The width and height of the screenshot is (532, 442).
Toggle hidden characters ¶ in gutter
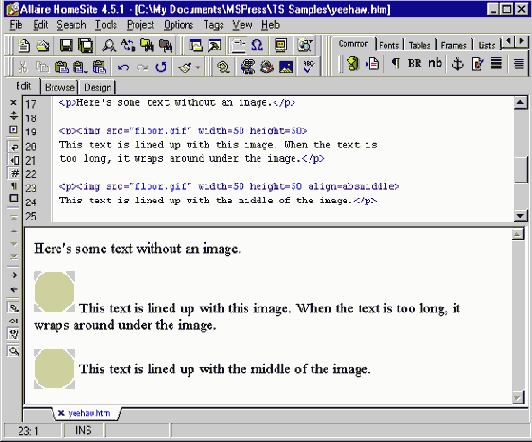[x=14, y=186]
